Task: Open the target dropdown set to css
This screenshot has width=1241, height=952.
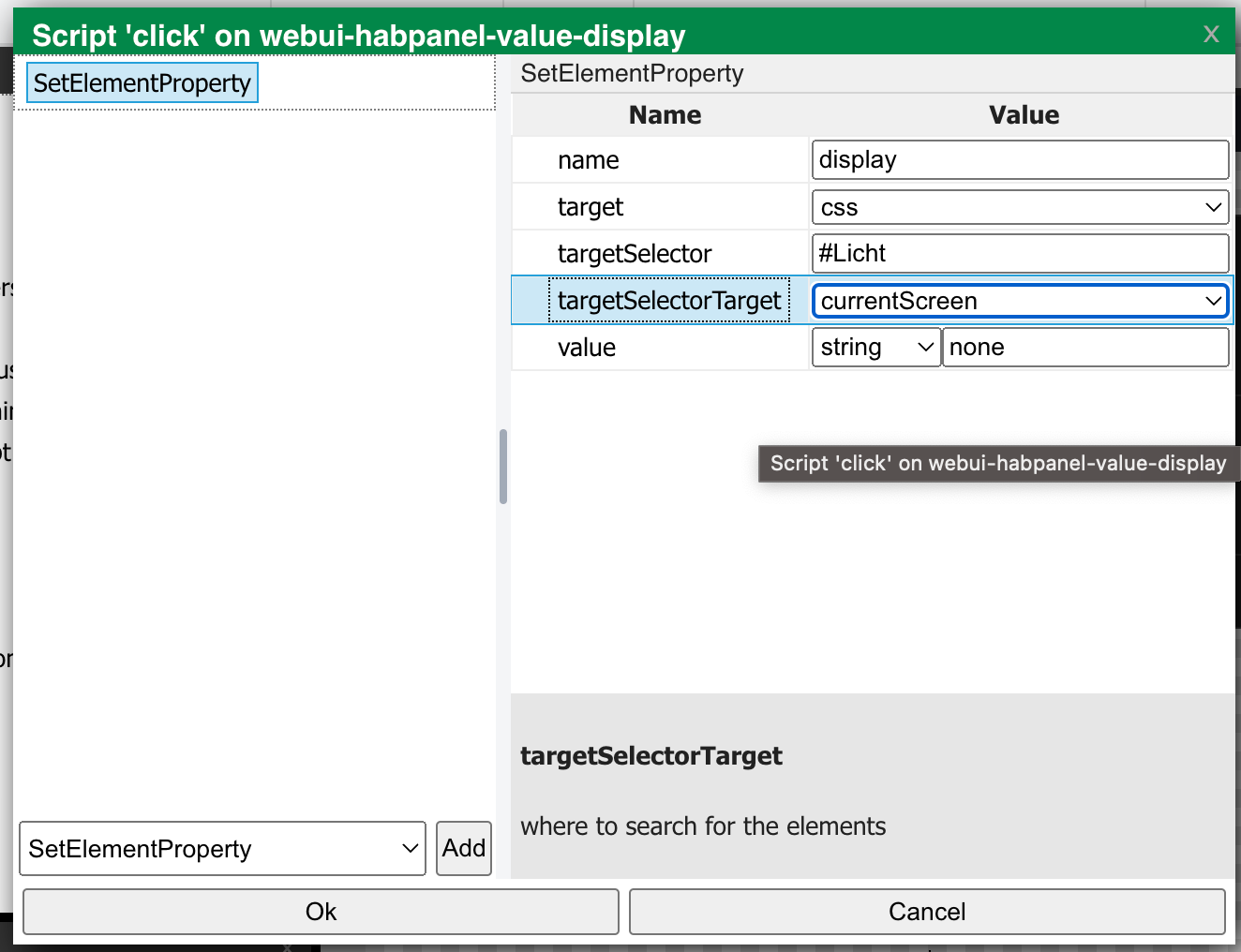Action: tap(1020, 206)
